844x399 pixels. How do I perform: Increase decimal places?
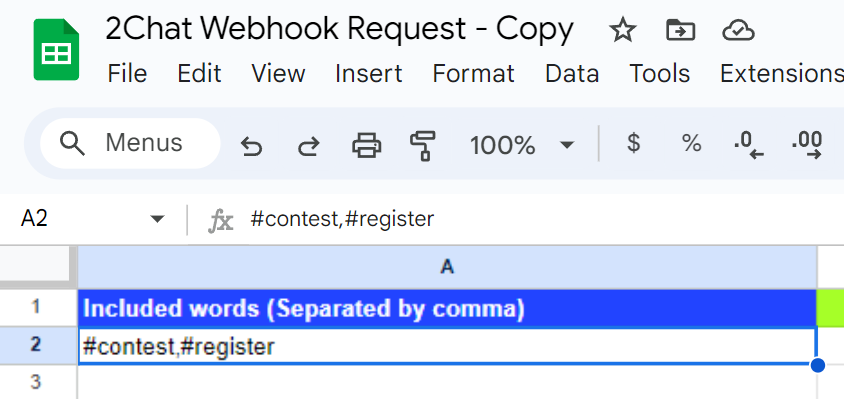[x=807, y=145]
